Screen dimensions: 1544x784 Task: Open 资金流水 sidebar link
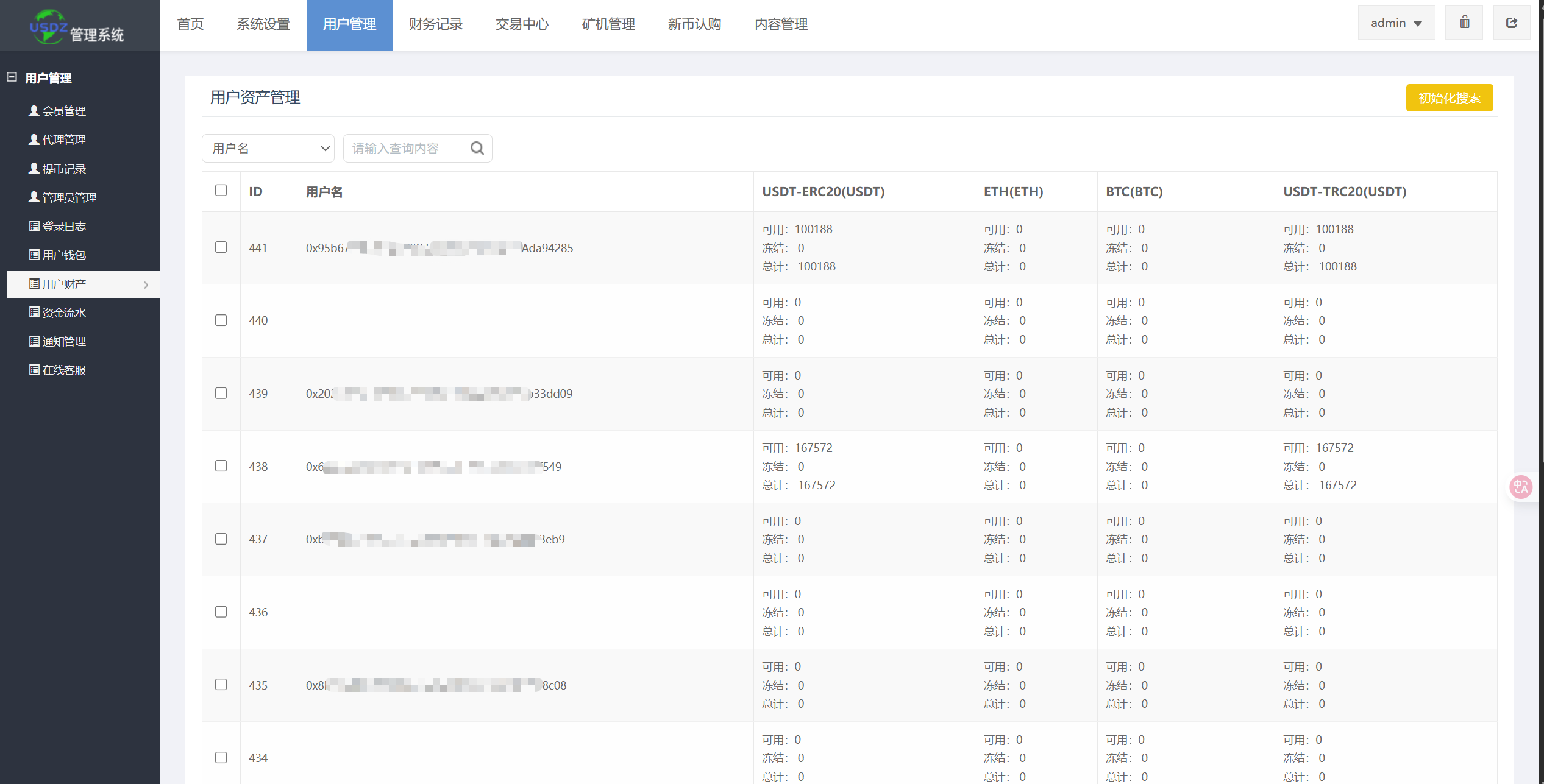(64, 313)
